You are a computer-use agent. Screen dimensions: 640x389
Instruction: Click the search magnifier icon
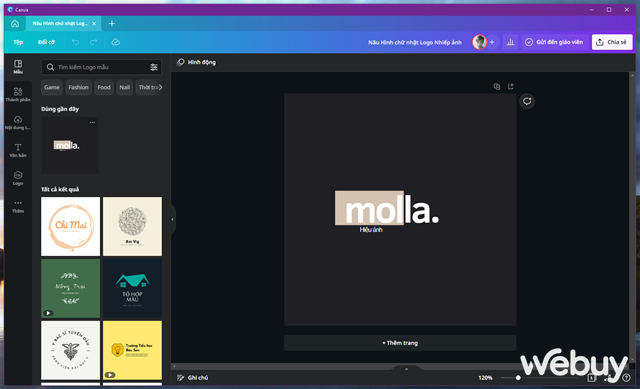coord(50,67)
